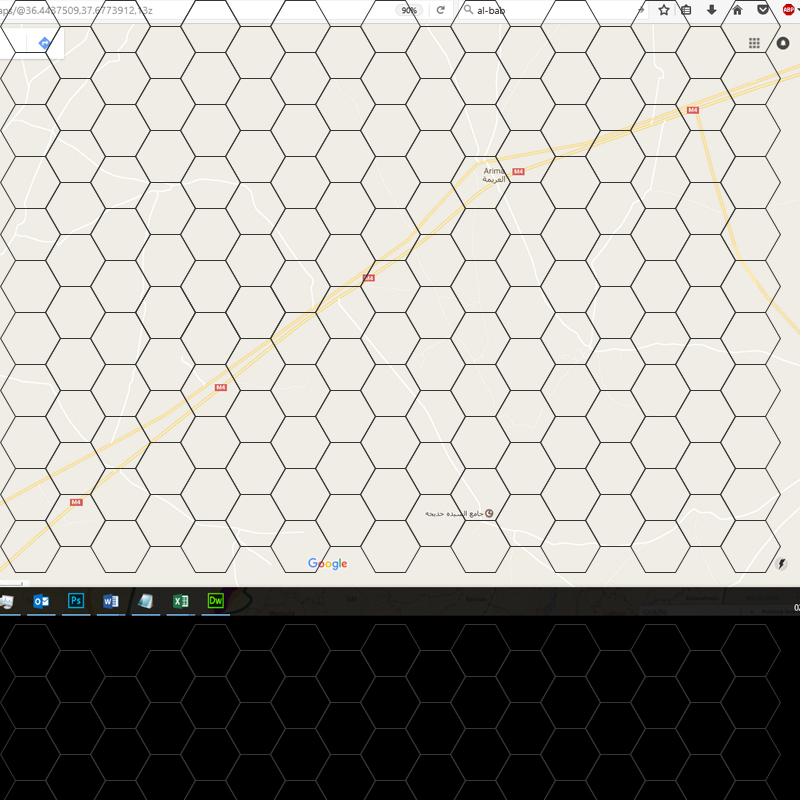Screen dimensions: 800x800
Task: Open the Notepad icon on the taskbar
Action: (145, 601)
